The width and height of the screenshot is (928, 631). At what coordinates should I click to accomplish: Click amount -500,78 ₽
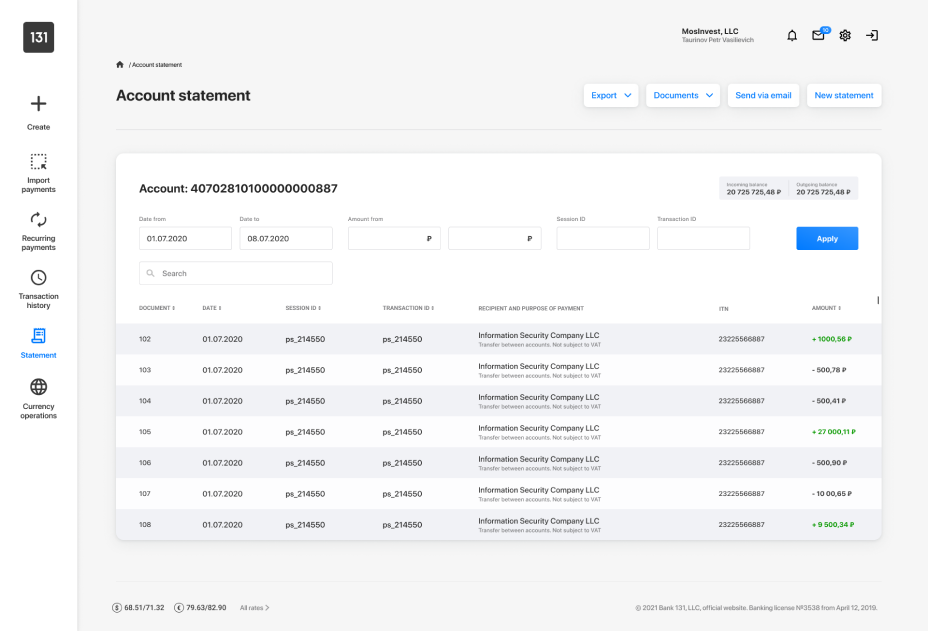click(829, 370)
